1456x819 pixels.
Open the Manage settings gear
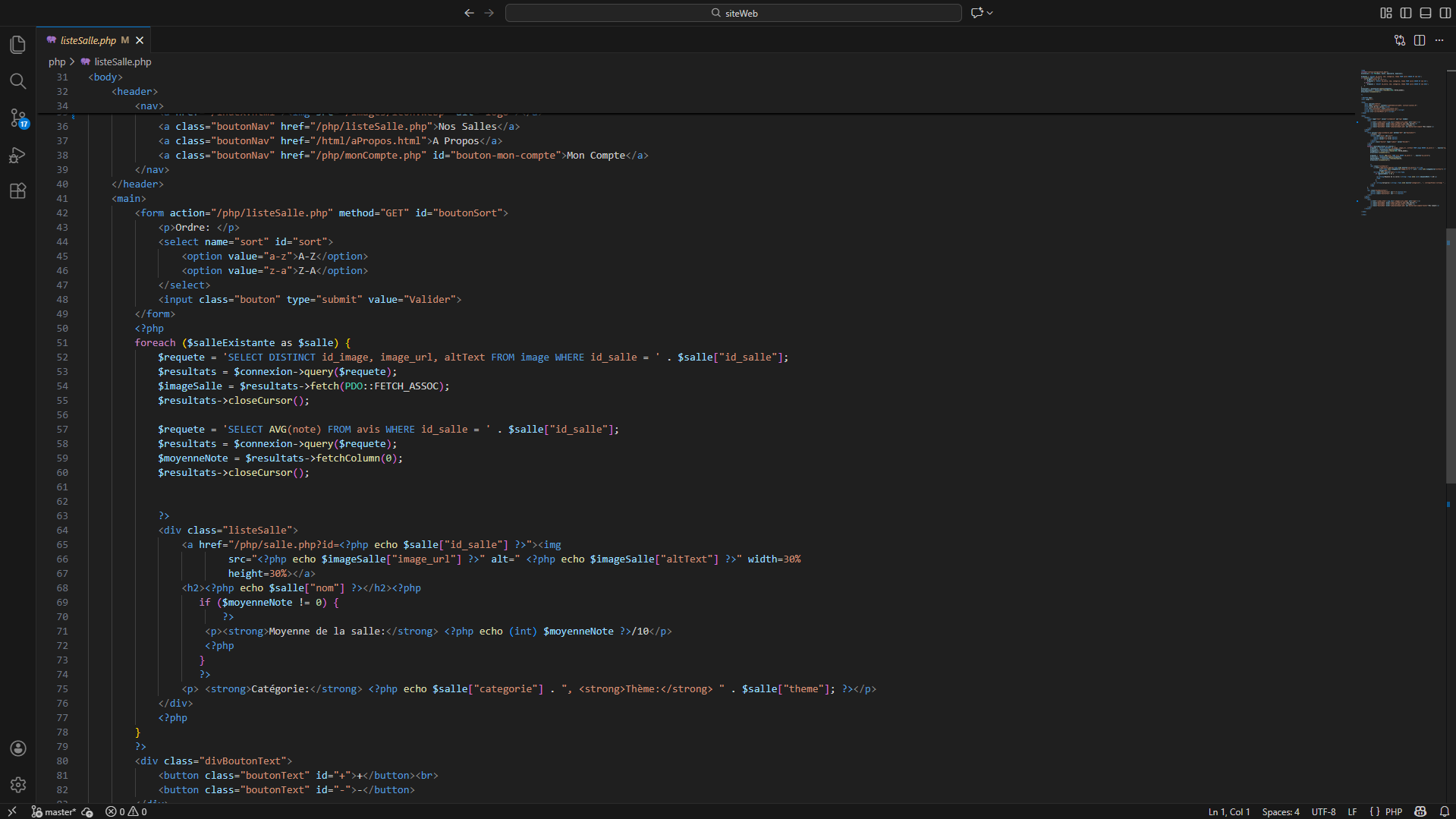[x=18, y=785]
